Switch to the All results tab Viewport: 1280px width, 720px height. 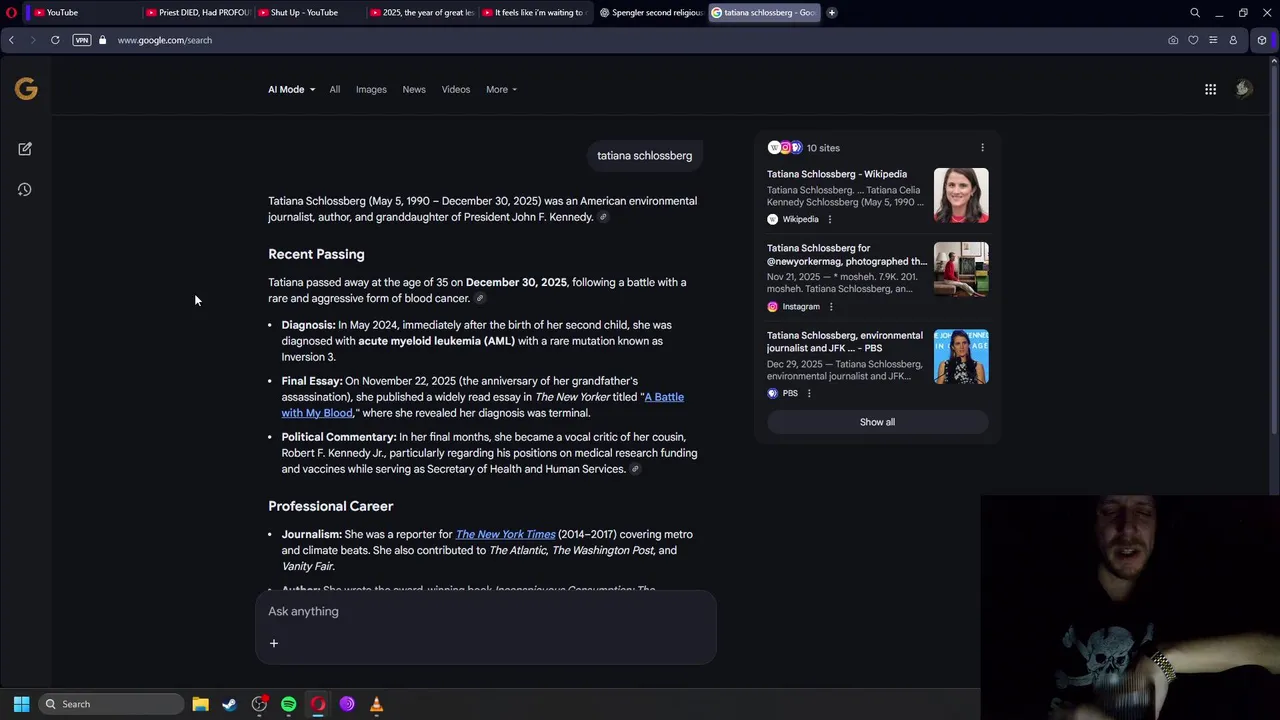point(335,89)
